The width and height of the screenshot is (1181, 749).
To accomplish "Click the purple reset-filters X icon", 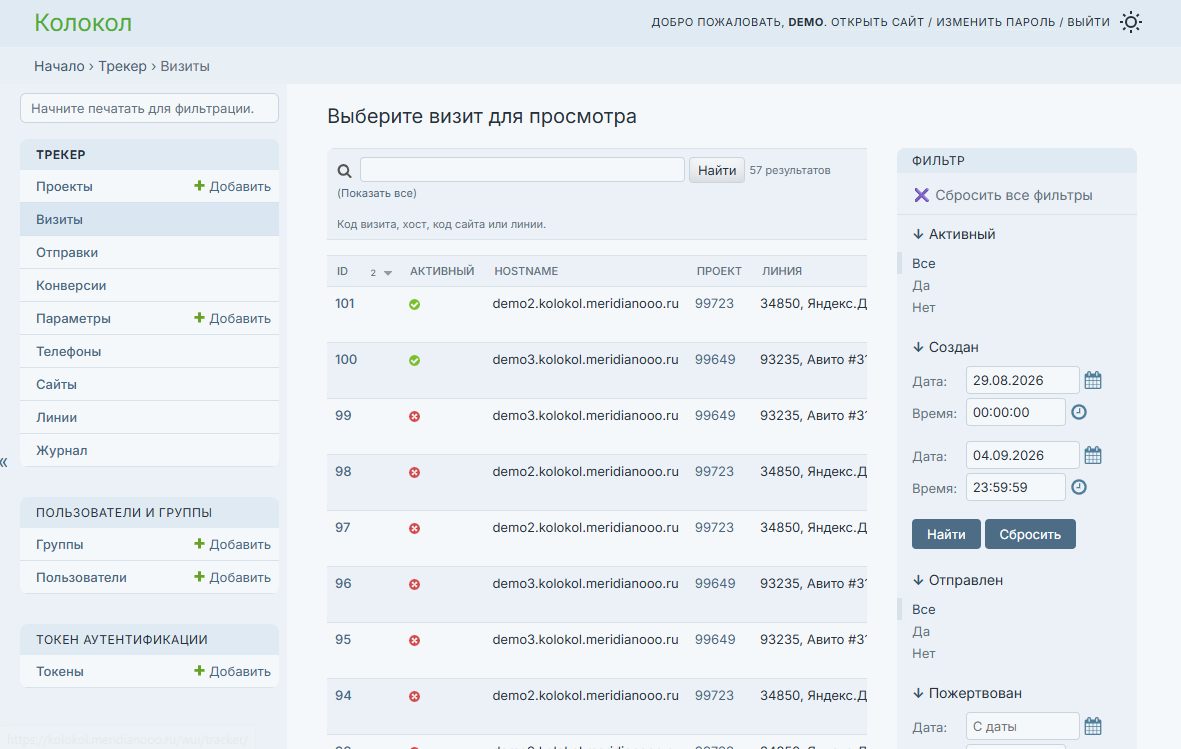I will tap(921, 195).
